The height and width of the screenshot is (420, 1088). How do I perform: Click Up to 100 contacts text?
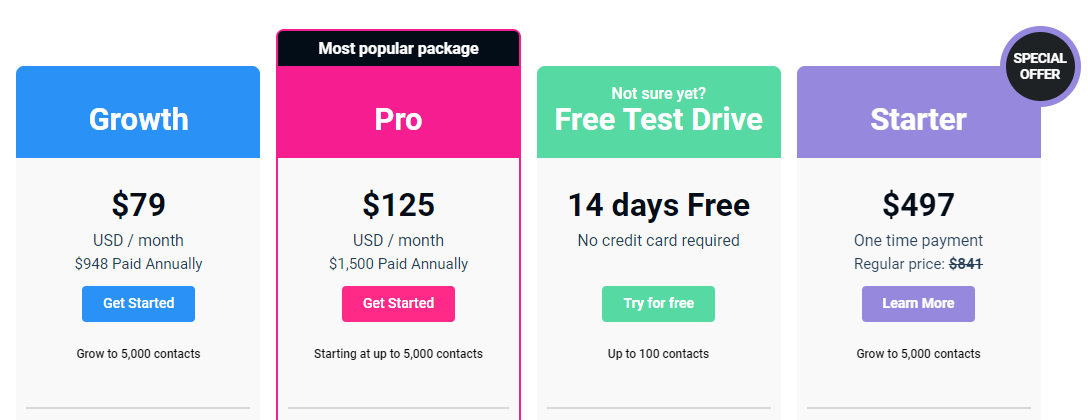(658, 354)
